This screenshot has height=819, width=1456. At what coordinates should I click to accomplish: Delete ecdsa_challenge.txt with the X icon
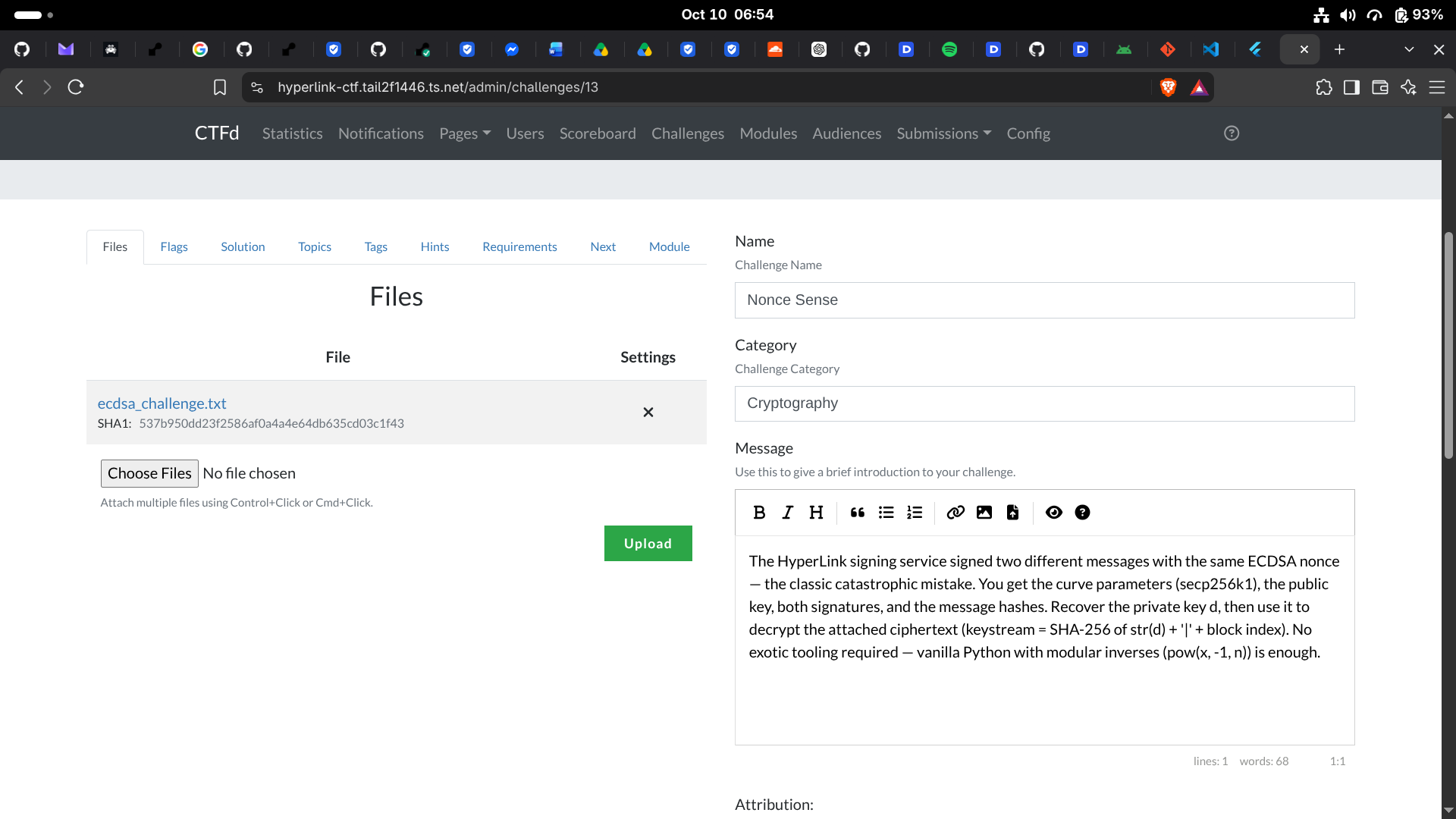[x=648, y=413]
